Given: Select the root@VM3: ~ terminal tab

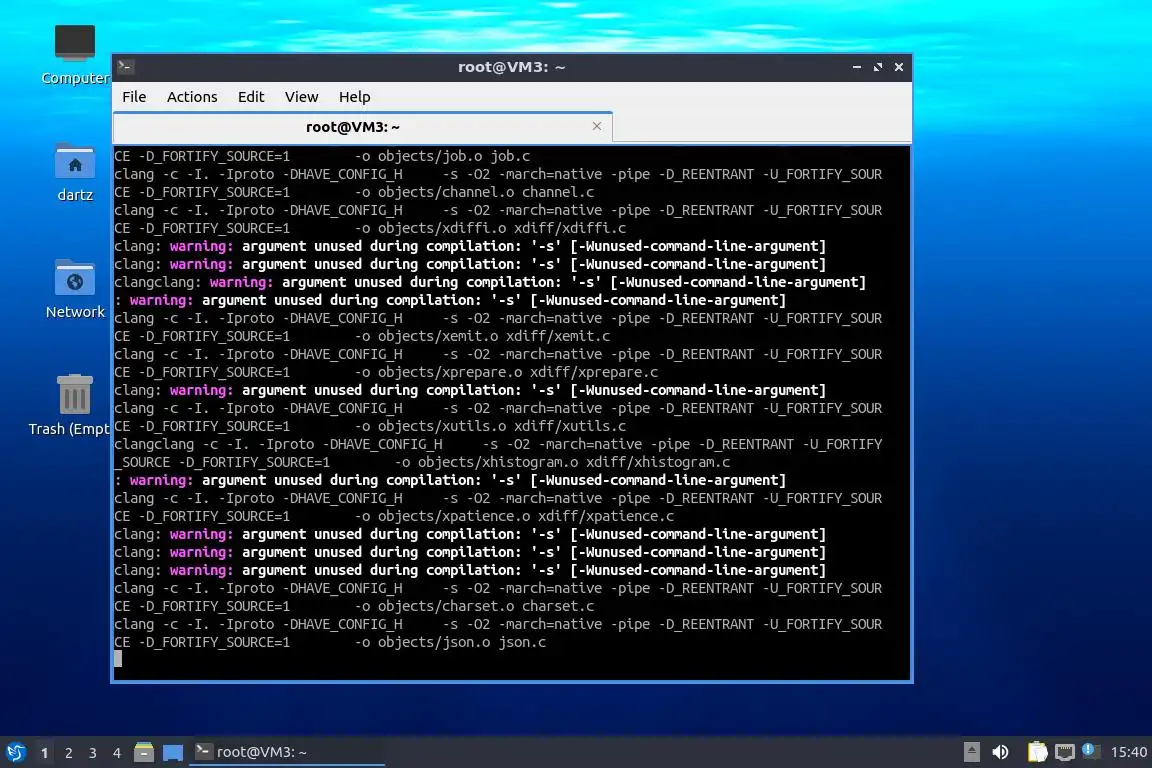Looking at the screenshot, I should [362, 127].
